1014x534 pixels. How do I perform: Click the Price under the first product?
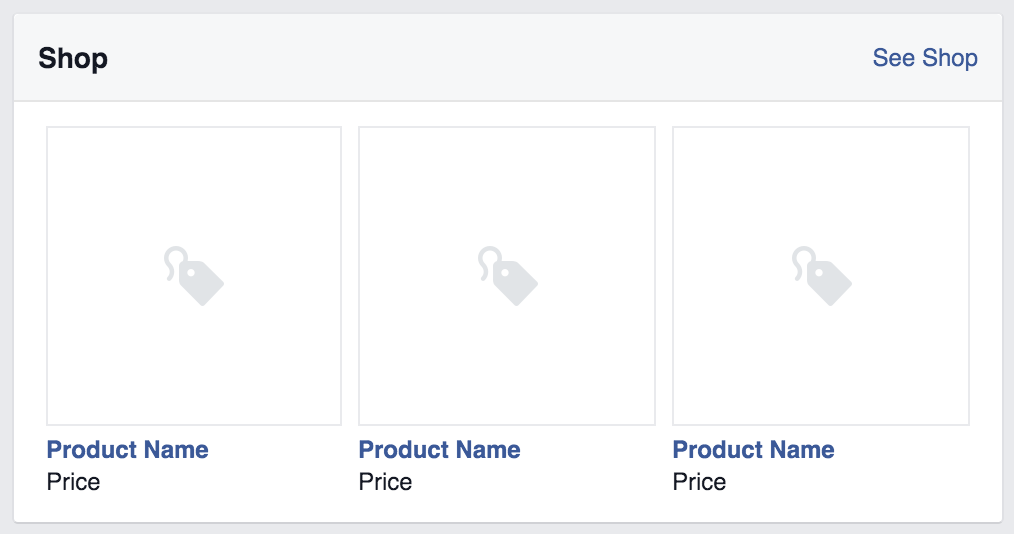click(x=74, y=482)
